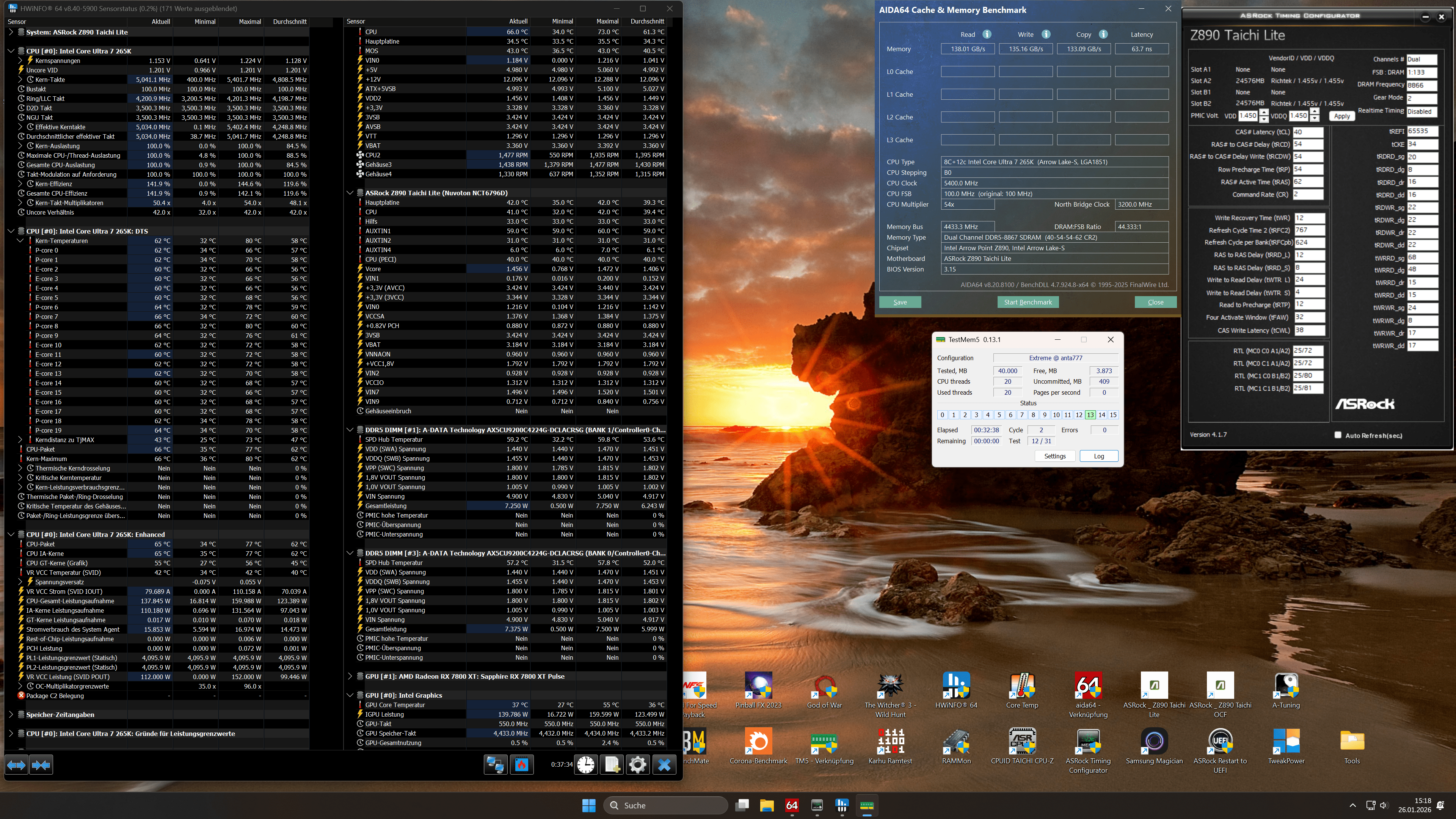This screenshot has height=819, width=1456.
Task: Click the HWiNFO logging sheet icon
Action: [x=612, y=765]
